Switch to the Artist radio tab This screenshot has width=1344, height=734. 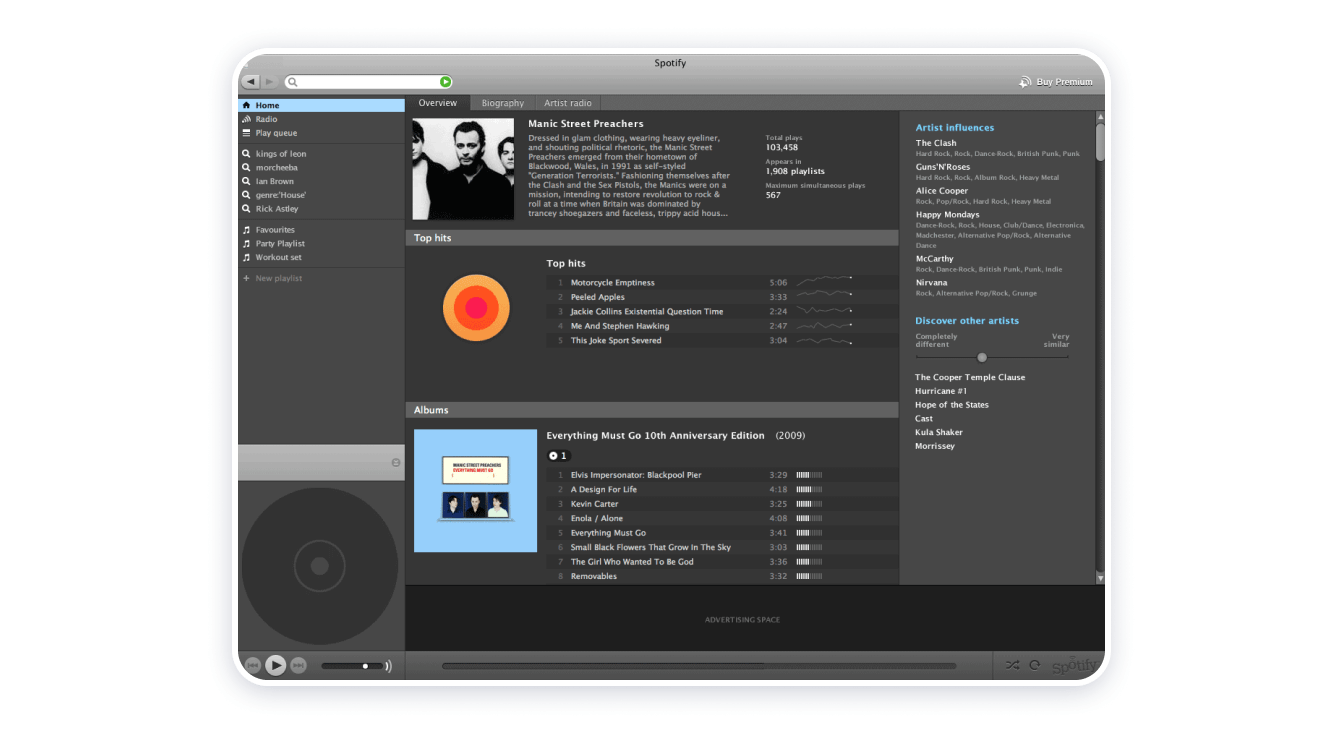568,103
